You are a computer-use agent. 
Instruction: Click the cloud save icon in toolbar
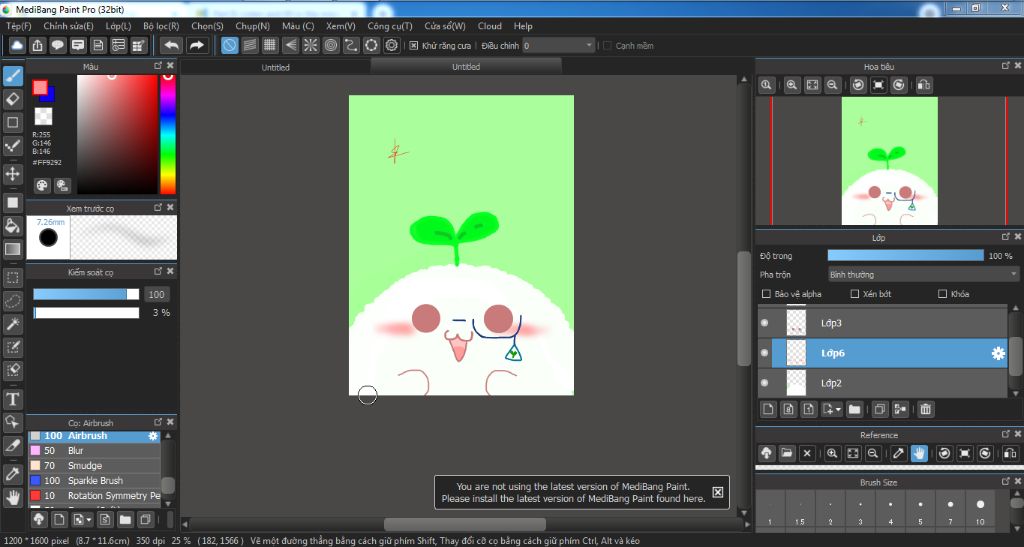click(x=17, y=45)
